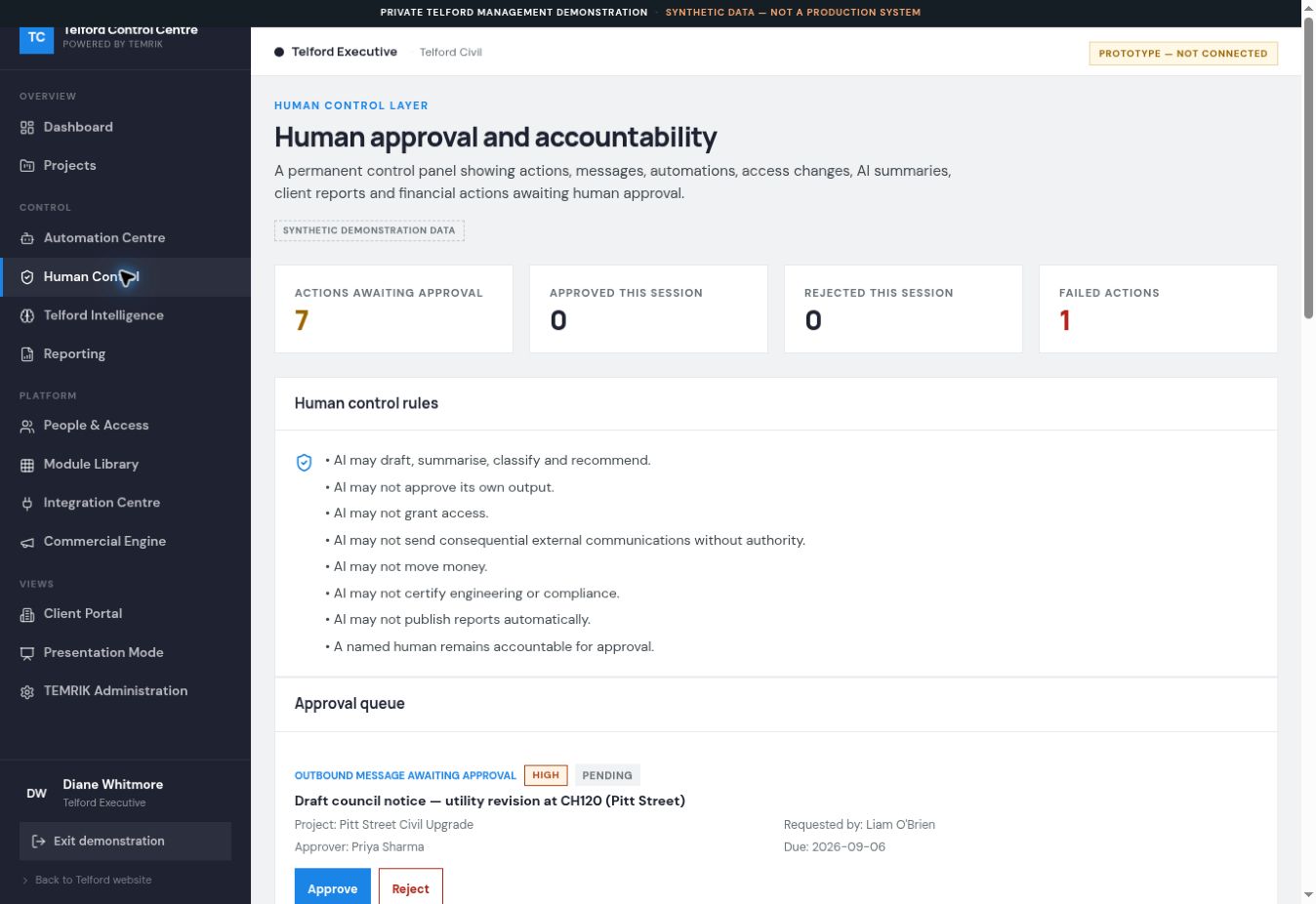Click the Approval queue heading
Viewport: 1316px width, 904px height.
(350, 704)
